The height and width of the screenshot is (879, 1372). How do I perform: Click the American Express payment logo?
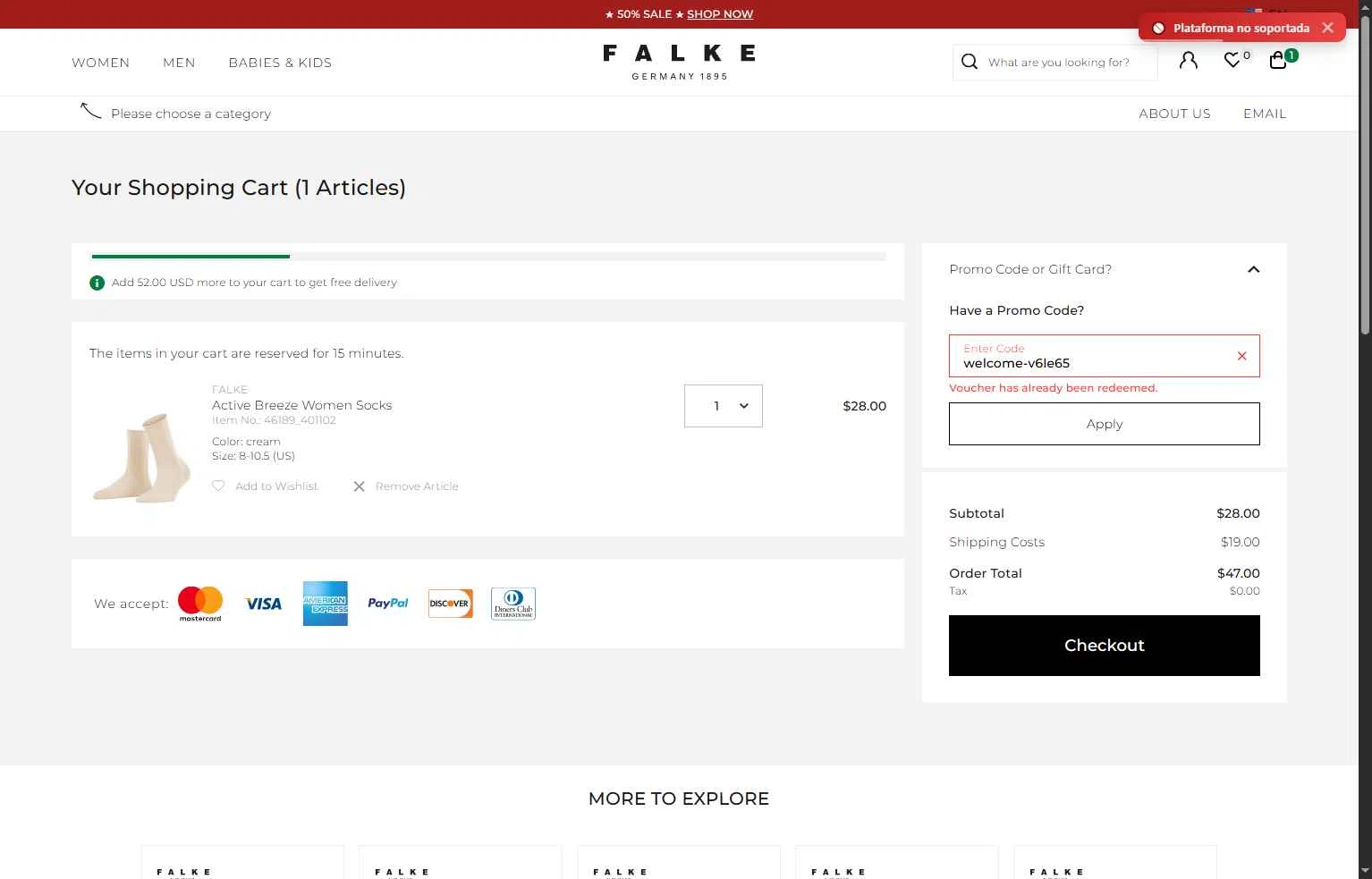pyautogui.click(x=325, y=604)
